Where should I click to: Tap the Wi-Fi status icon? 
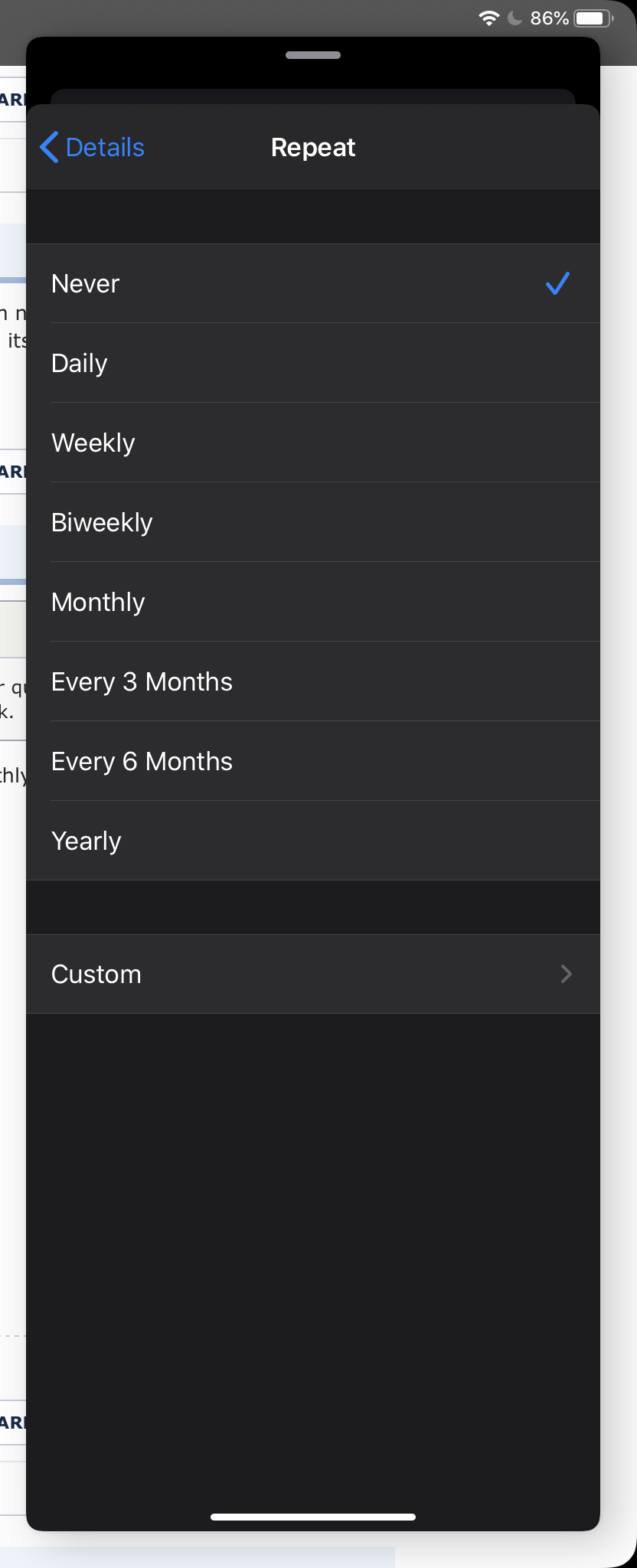pos(488,18)
